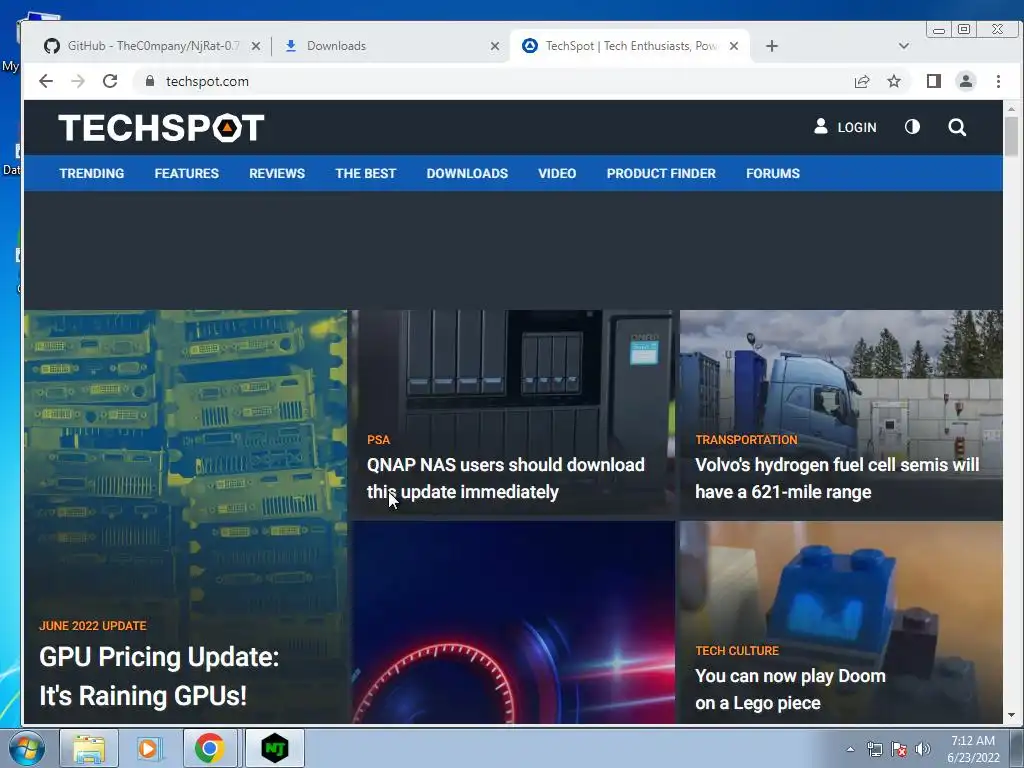The image size is (1024, 768).
Task: Close the Downloads tab
Action: (494, 46)
